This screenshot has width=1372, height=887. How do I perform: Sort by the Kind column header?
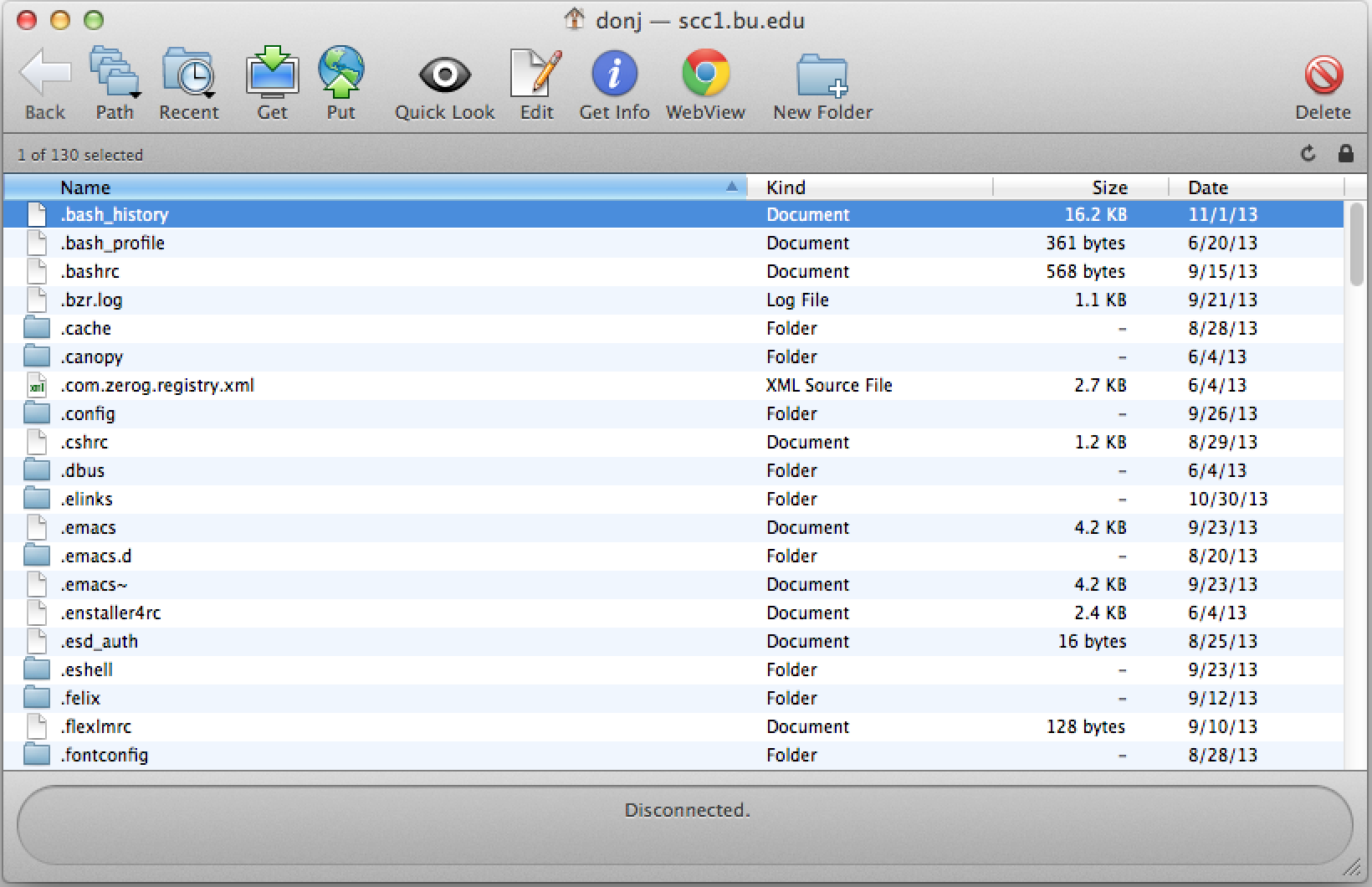click(869, 187)
